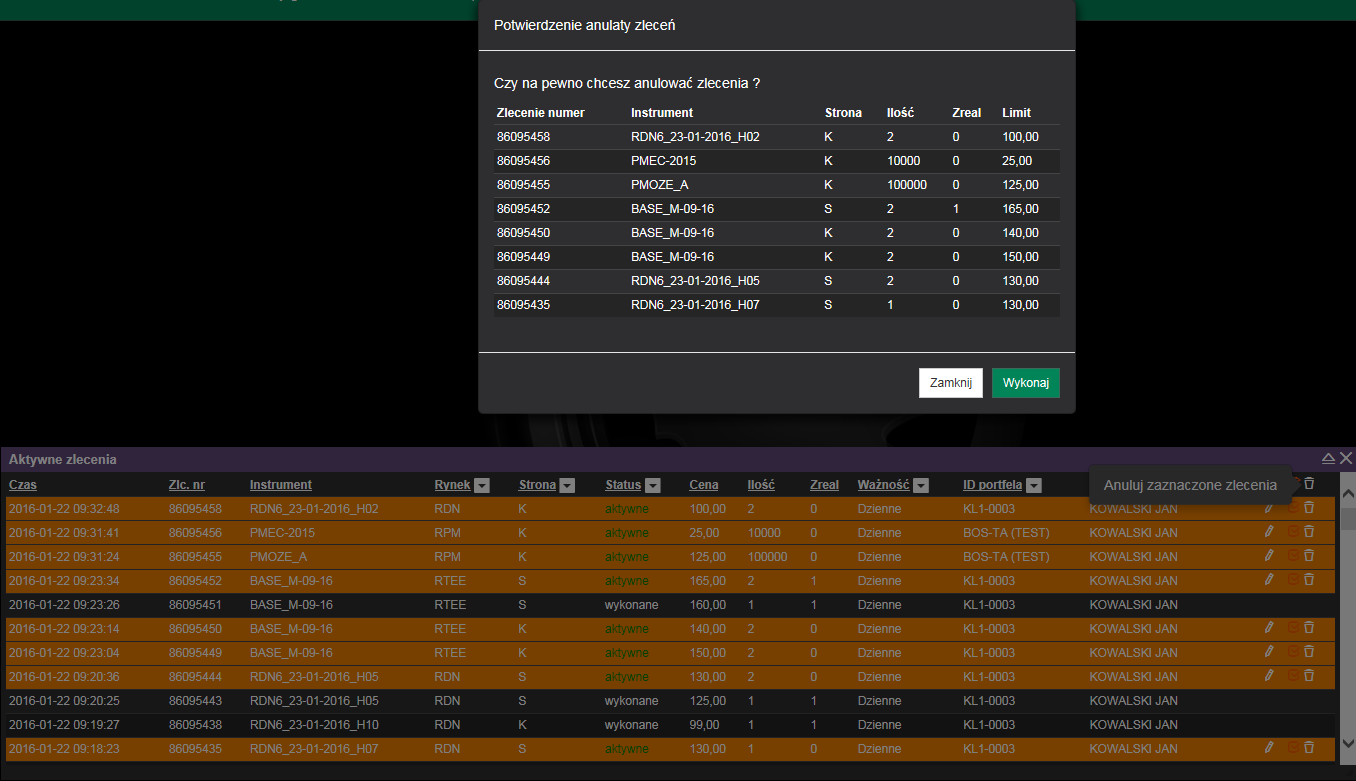This screenshot has height=781, width=1356.
Task: Click Zamknij to dismiss the dialog
Action: point(951,383)
